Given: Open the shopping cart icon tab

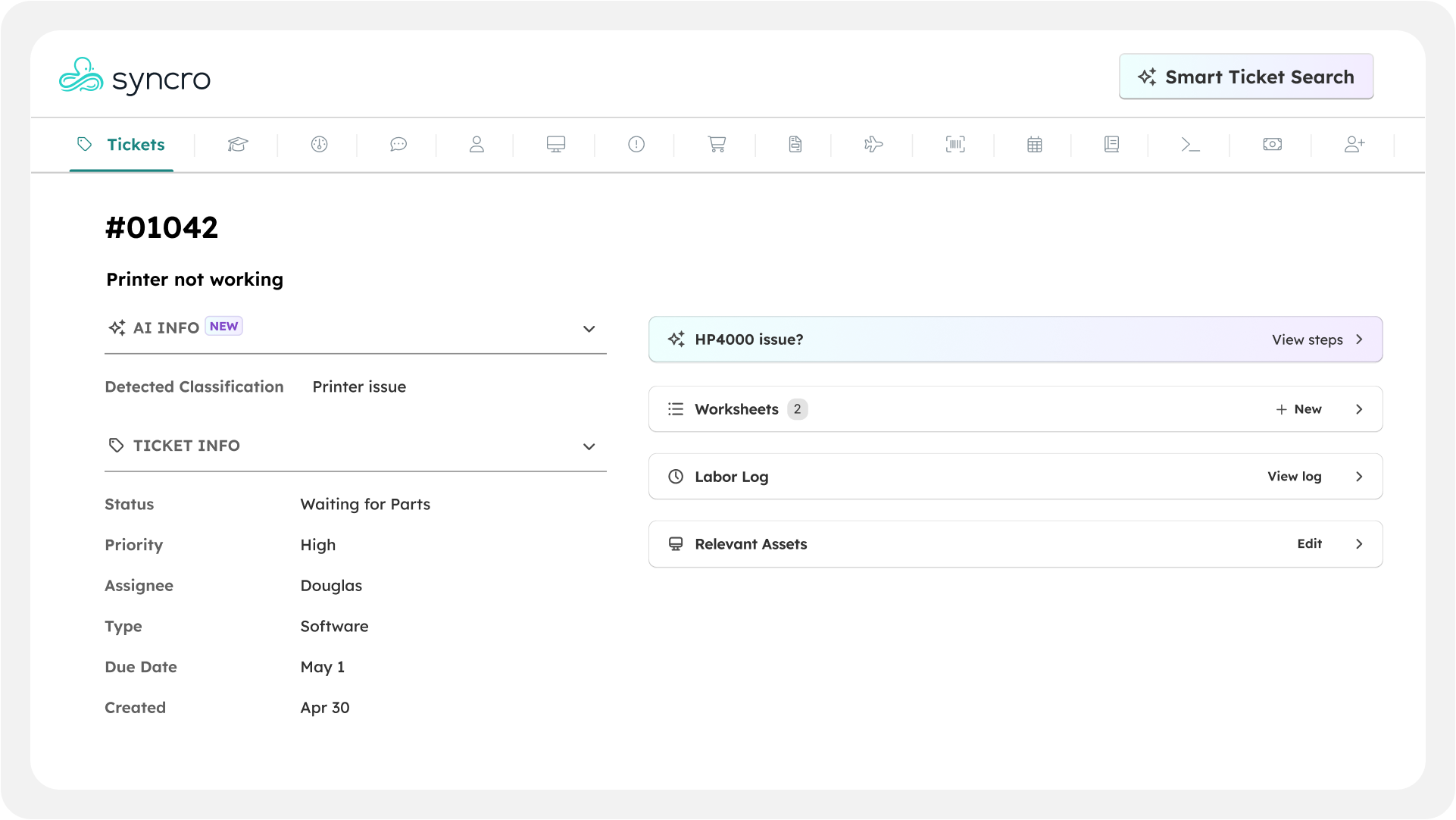Looking at the screenshot, I should 717,144.
